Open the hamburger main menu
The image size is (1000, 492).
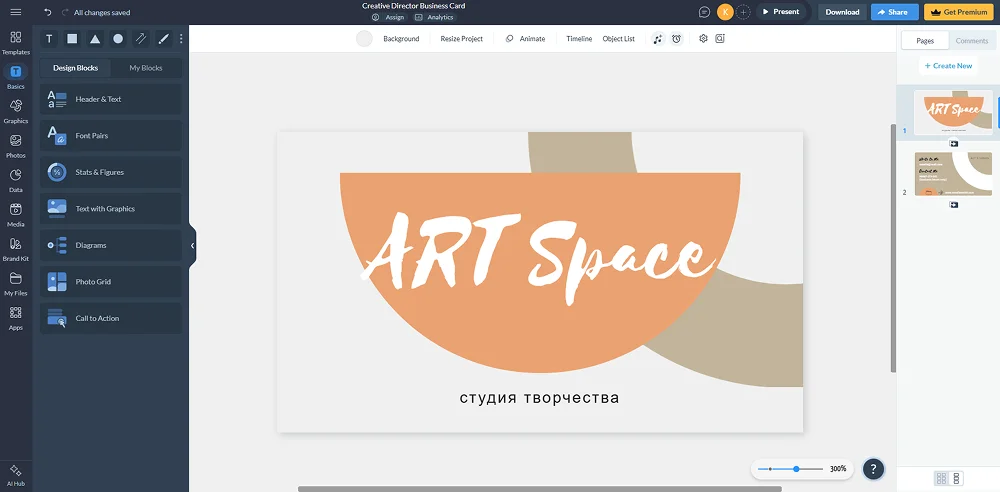point(16,12)
